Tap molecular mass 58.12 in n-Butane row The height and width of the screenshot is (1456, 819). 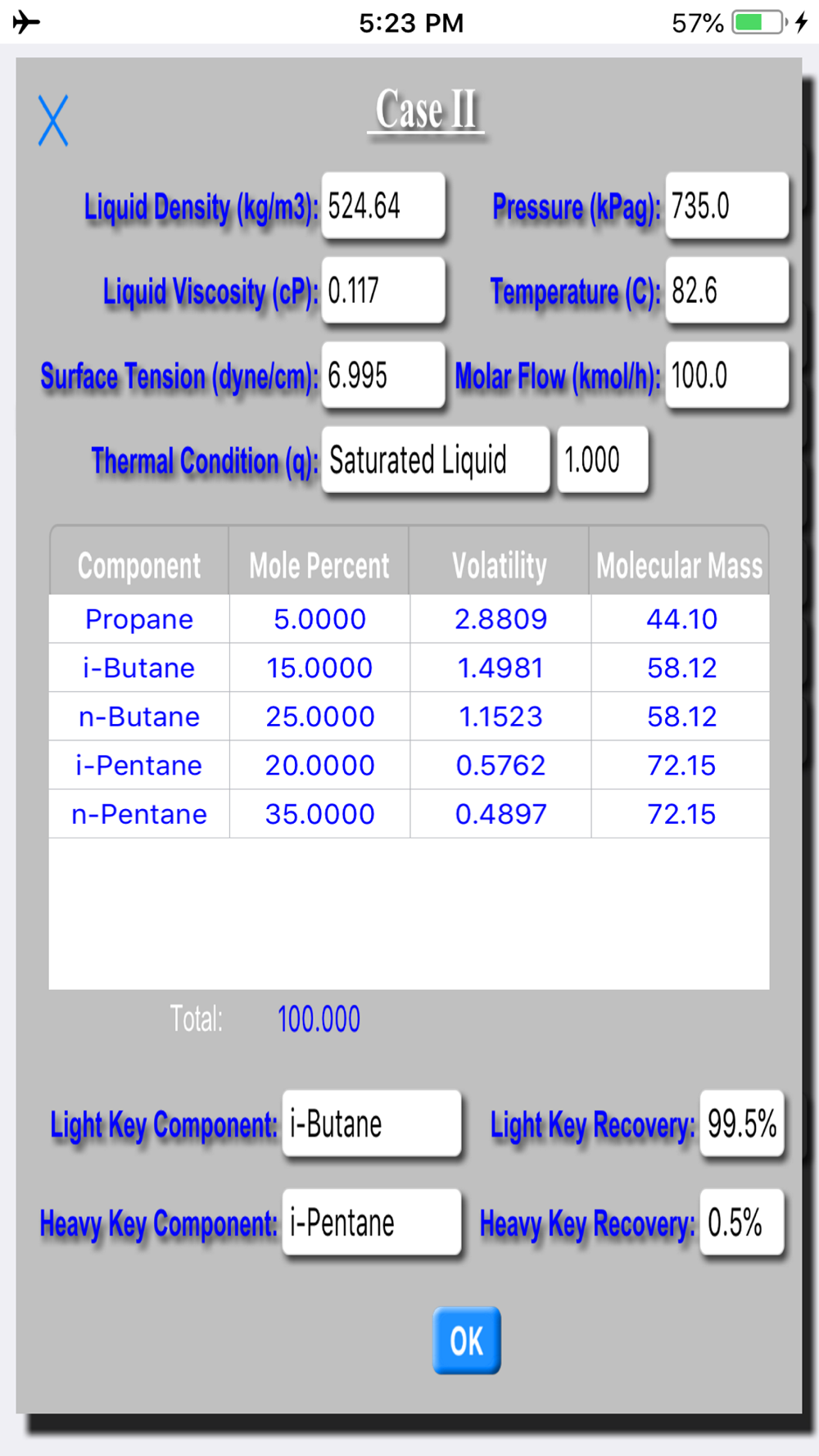(x=681, y=717)
